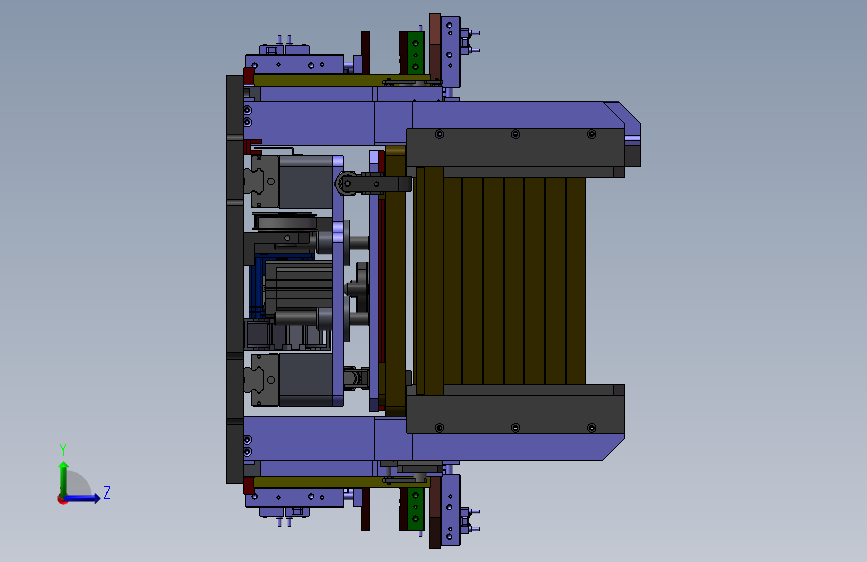Image resolution: width=867 pixels, height=562 pixels.
Task: Select the black link arm beside the olive plate
Action: (374, 184)
